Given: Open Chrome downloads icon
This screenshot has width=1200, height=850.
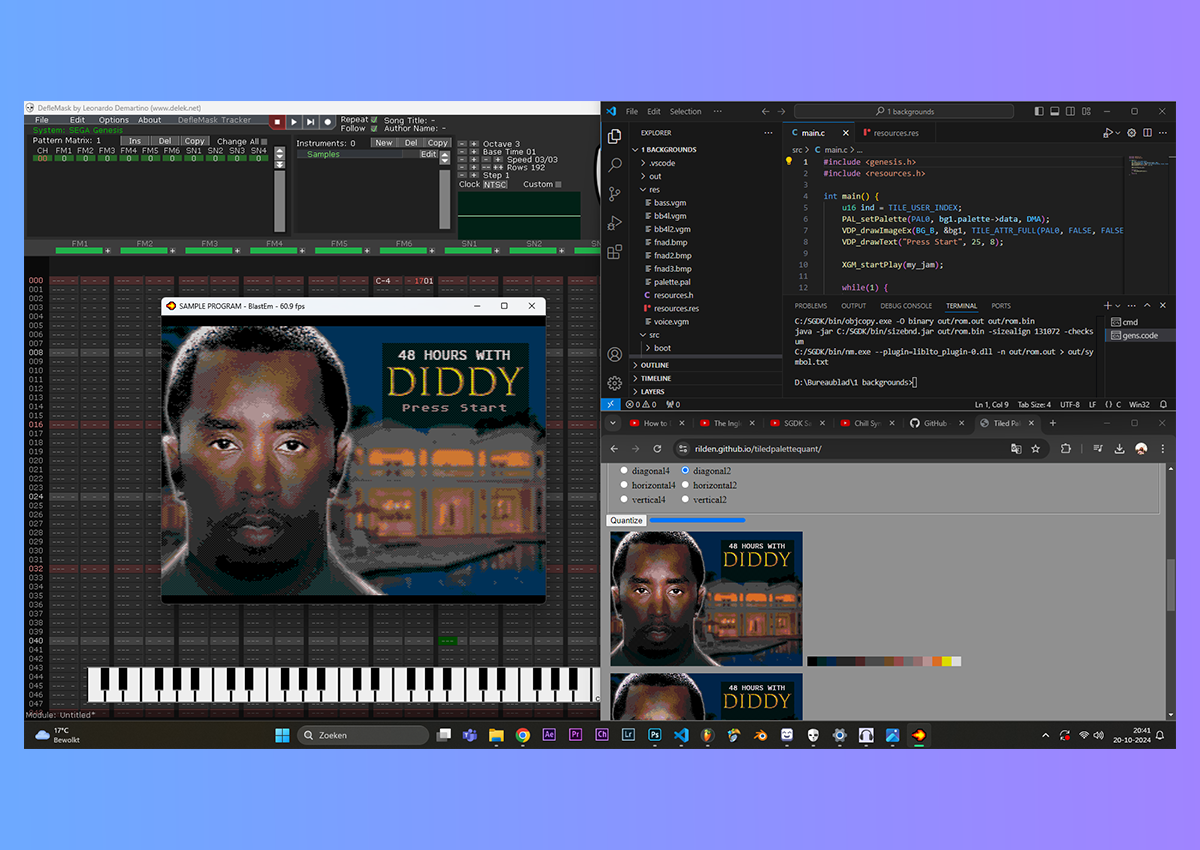Looking at the screenshot, I should (x=1119, y=449).
